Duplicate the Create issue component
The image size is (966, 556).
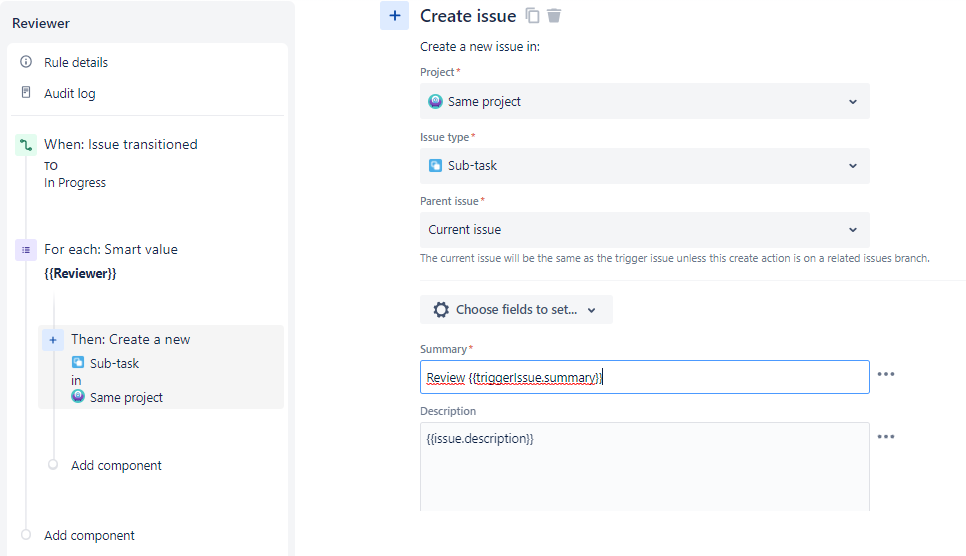(532, 15)
